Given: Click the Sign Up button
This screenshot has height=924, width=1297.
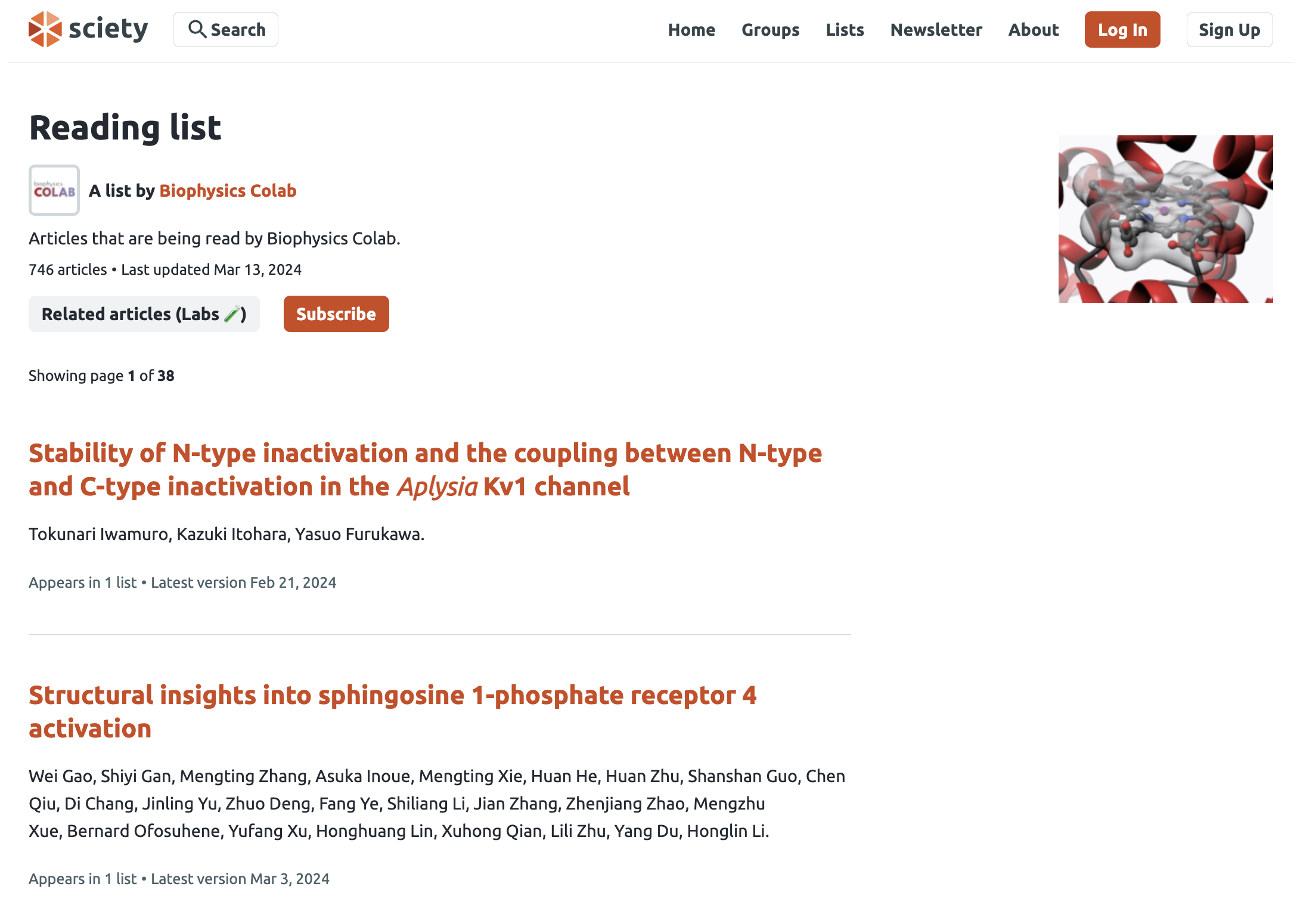Looking at the screenshot, I should (x=1228, y=29).
